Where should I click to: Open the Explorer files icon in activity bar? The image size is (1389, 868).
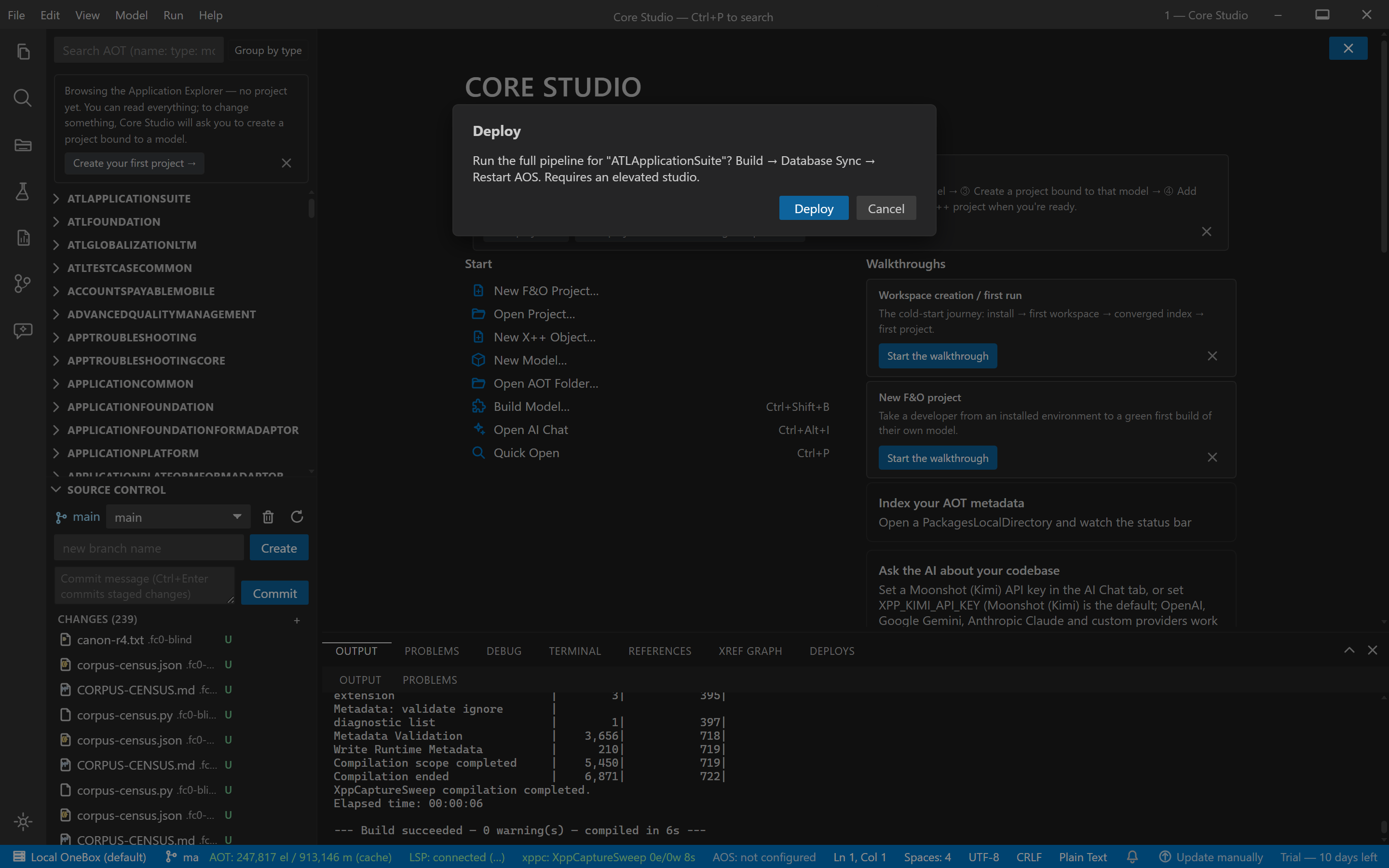pos(23,52)
